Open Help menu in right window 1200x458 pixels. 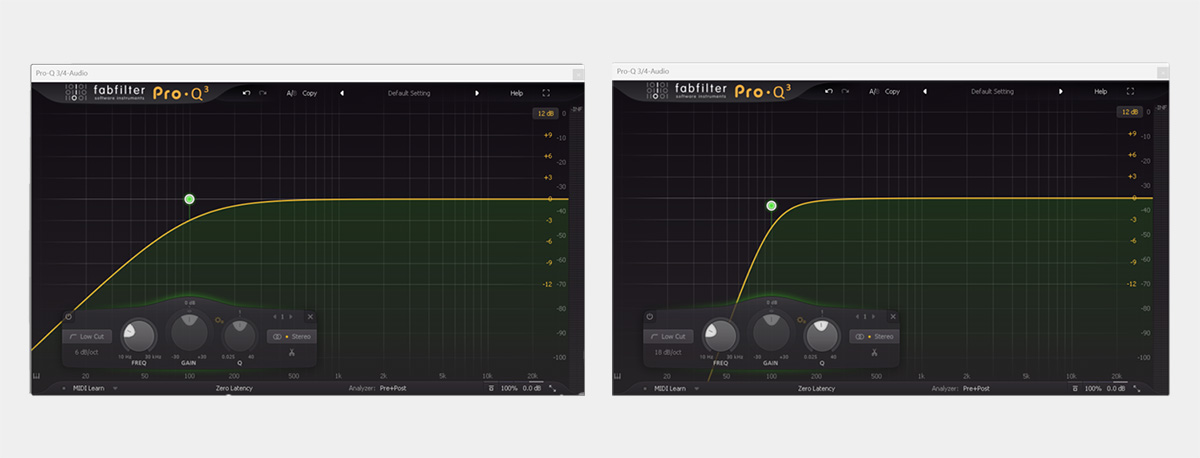click(1100, 91)
